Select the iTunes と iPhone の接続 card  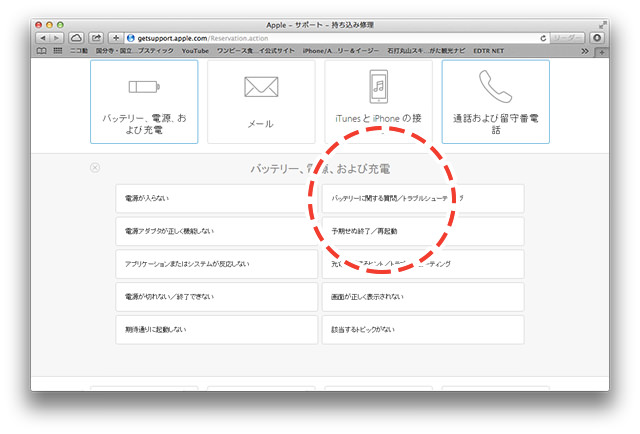(378, 102)
